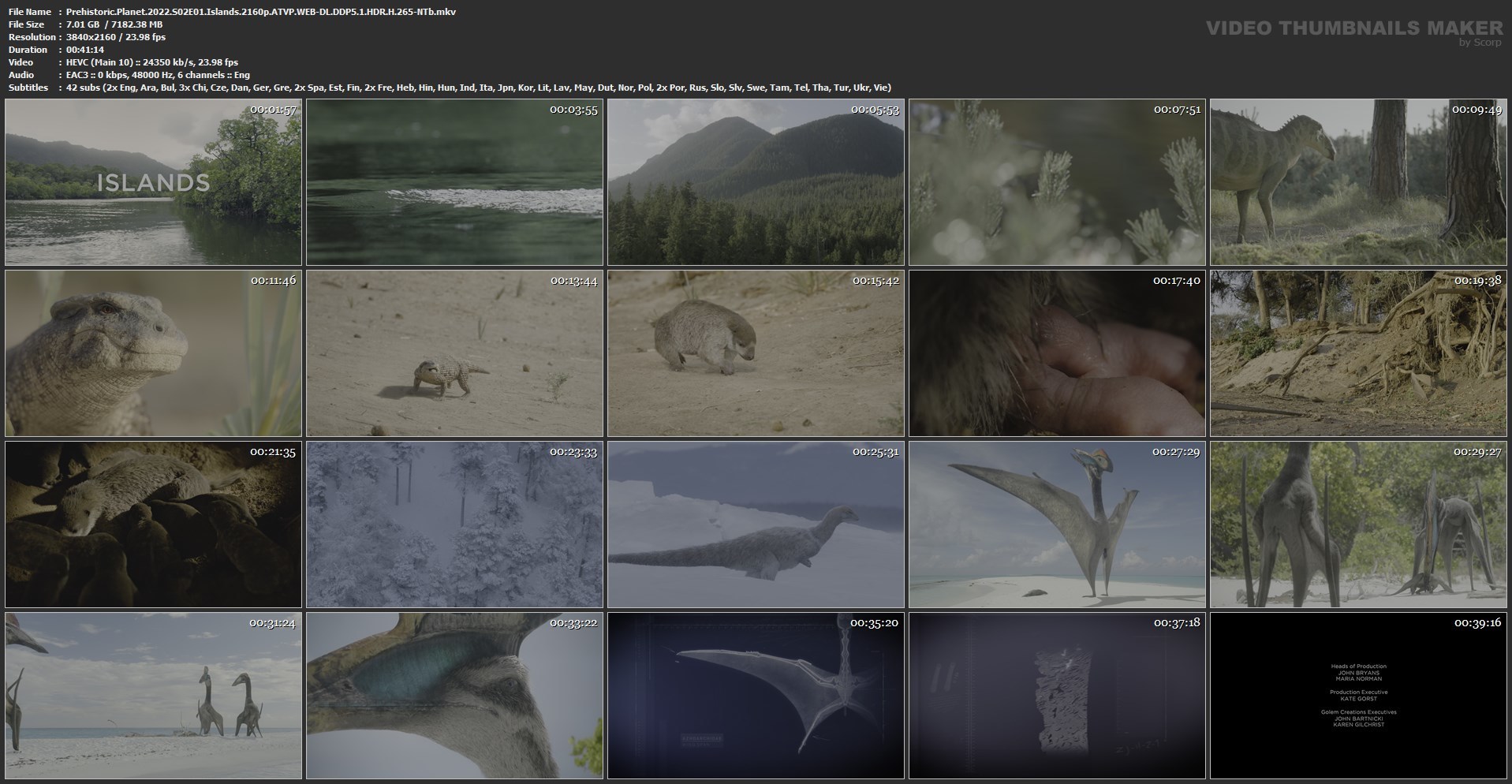Open the 00:33:22 pterosaur head close-up thumbnail
The image size is (1512, 784).
coord(454,696)
